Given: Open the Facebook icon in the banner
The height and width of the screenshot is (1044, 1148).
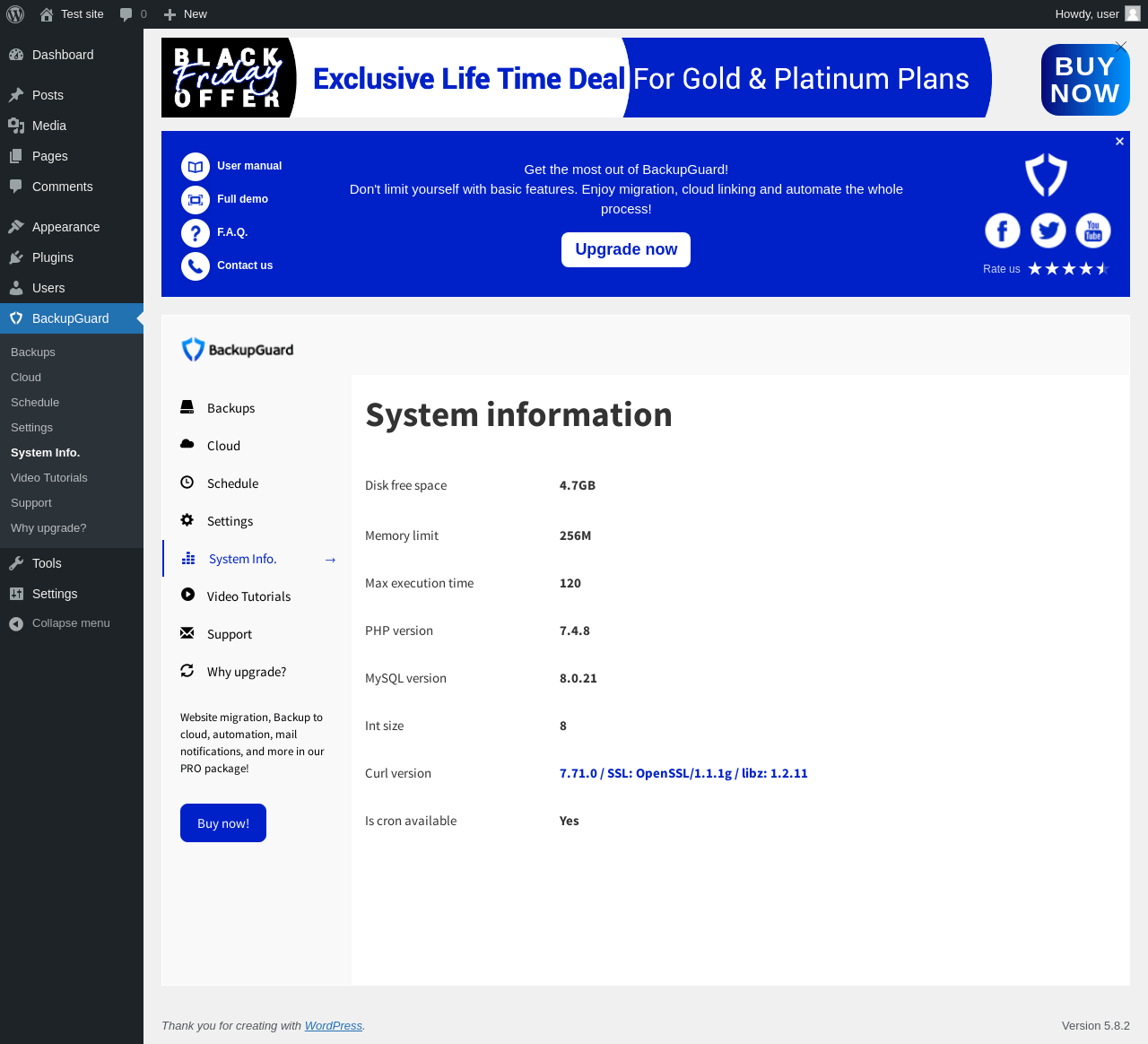Looking at the screenshot, I should pyautogui.click(x=1003, y=231).
